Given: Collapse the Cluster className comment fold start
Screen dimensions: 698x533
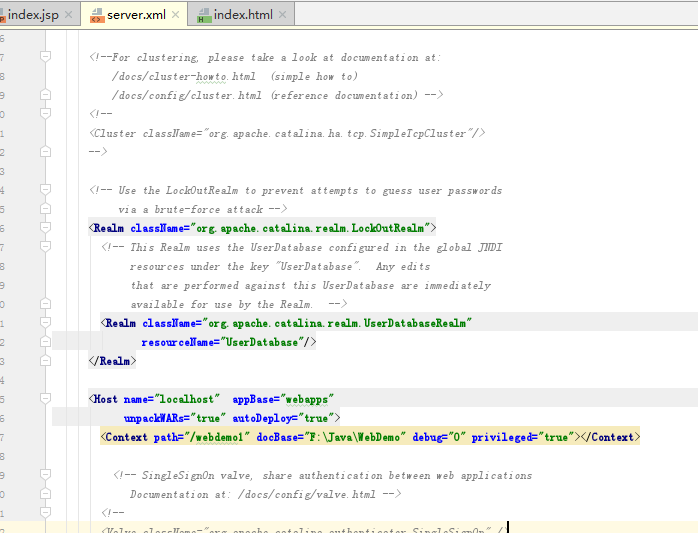Looking at the screenshot, I should pos(45,114).
